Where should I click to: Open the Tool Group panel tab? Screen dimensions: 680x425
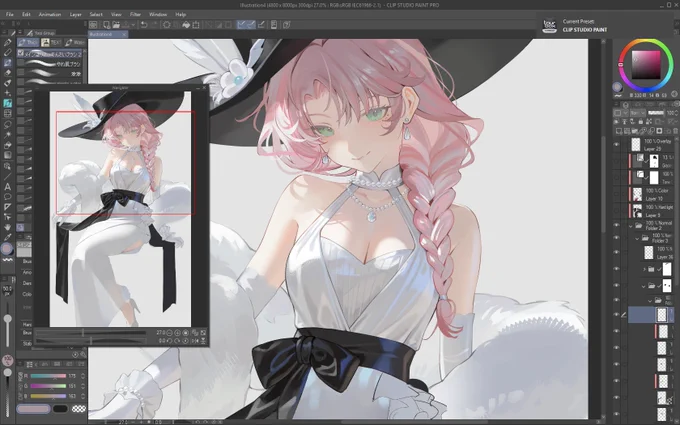40,33
